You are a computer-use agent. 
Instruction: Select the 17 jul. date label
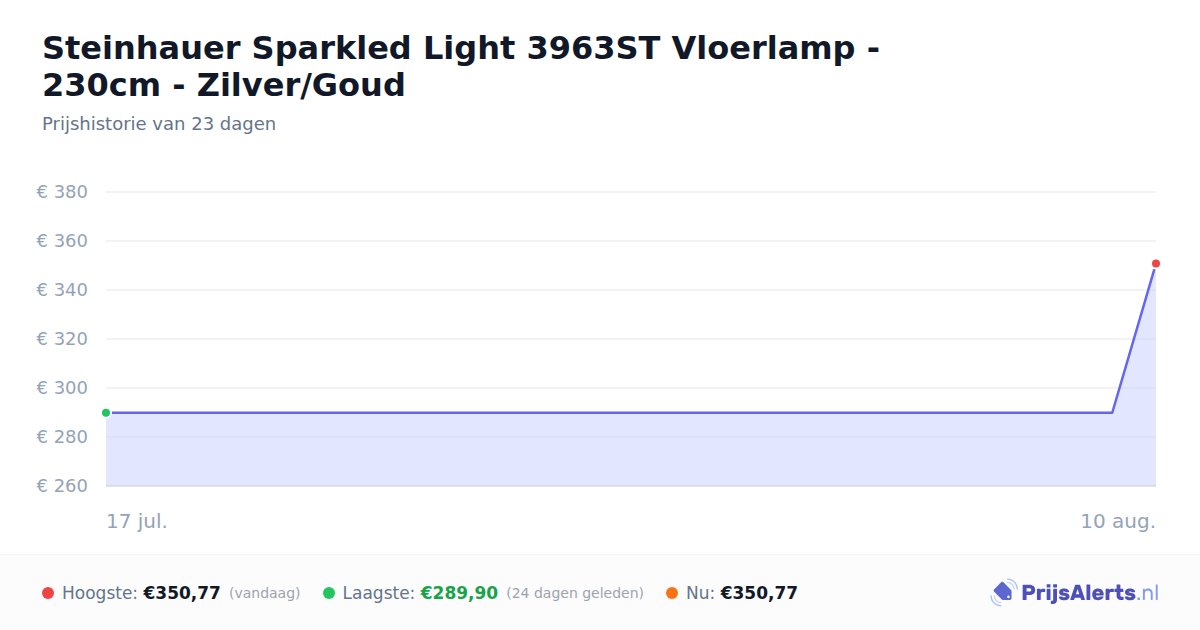coord(137,521)
